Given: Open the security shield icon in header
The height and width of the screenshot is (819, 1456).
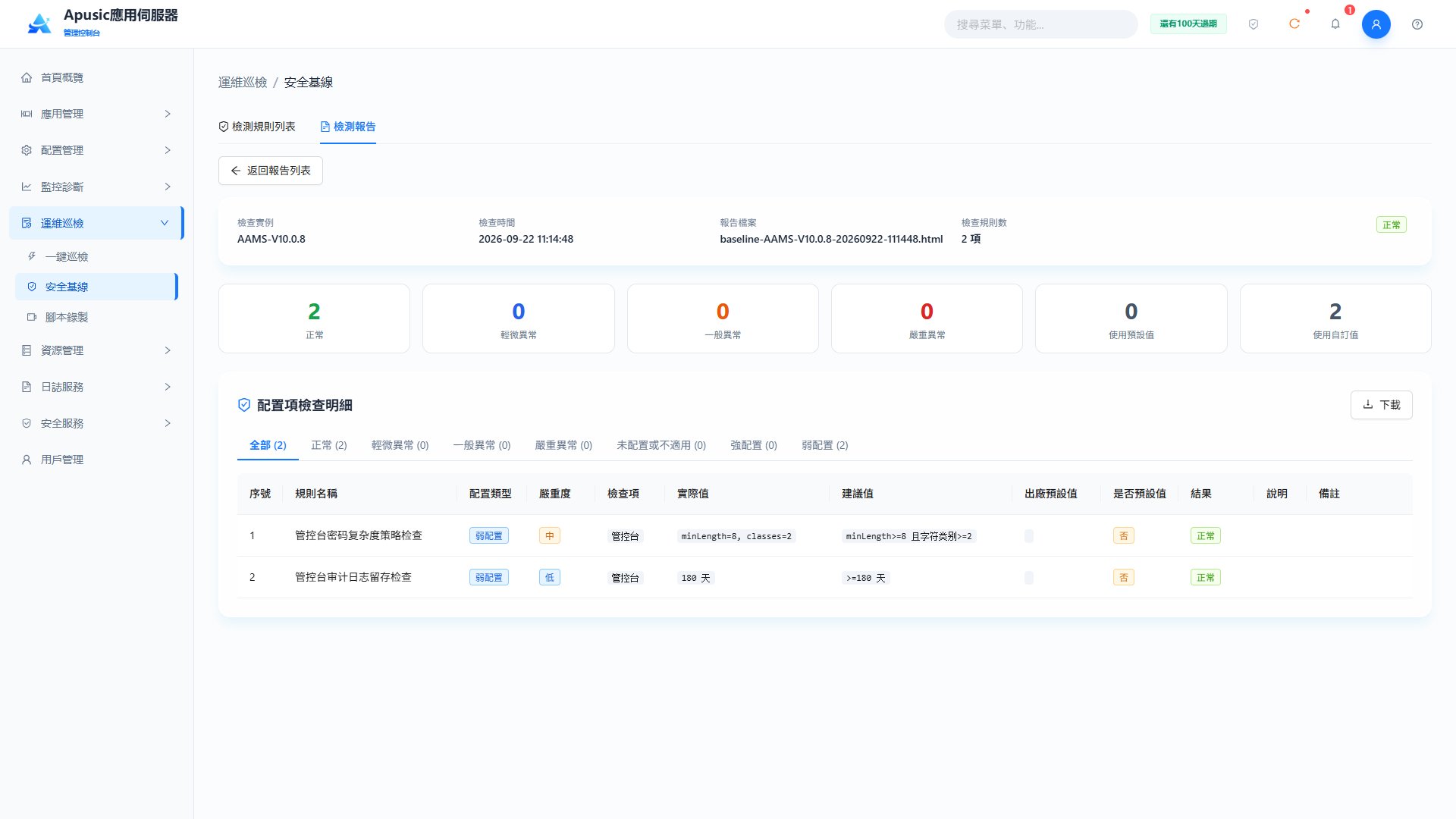Looking at the screenshot, I should pos(1254,24).
